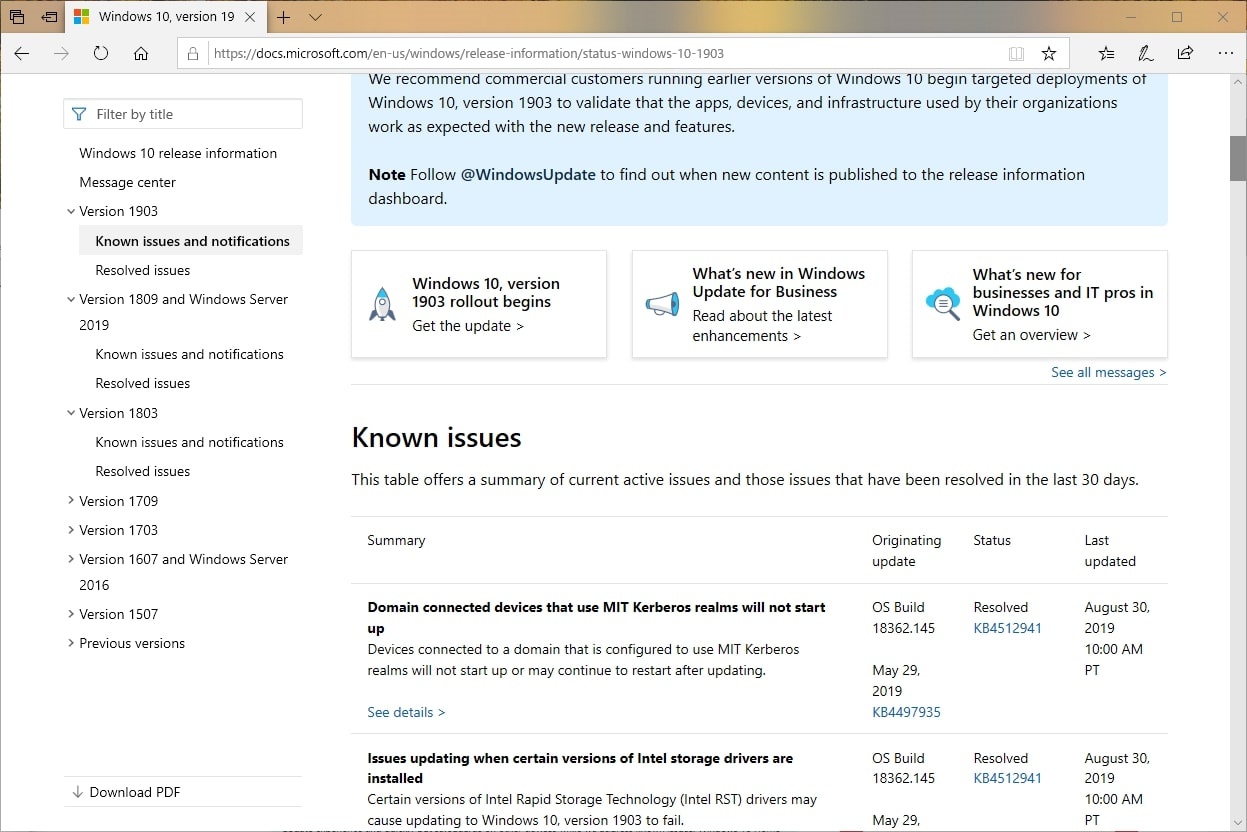
Task: Click See details for Kerberos issue
Action: pyautogui.click(x=406, y=712)
